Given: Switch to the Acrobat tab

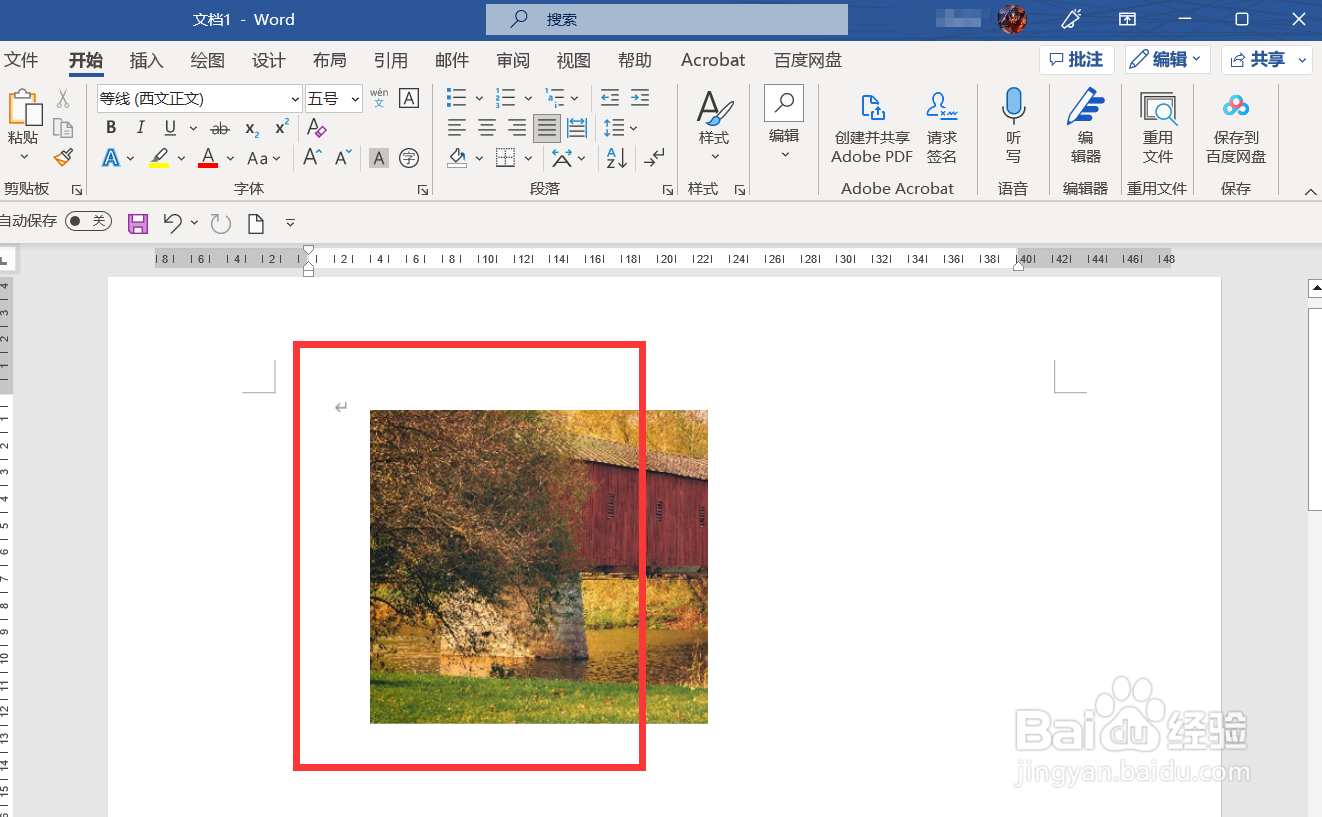Looking at the screenshot, I should 713,60.
